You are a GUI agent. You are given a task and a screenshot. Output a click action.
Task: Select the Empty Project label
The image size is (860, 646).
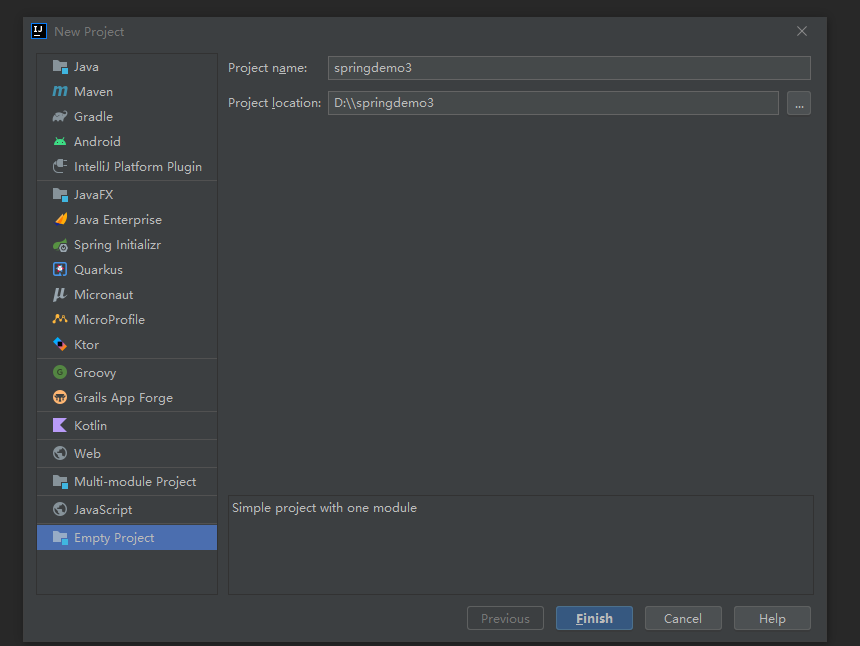pyautogui.click(x=114, y=537)
